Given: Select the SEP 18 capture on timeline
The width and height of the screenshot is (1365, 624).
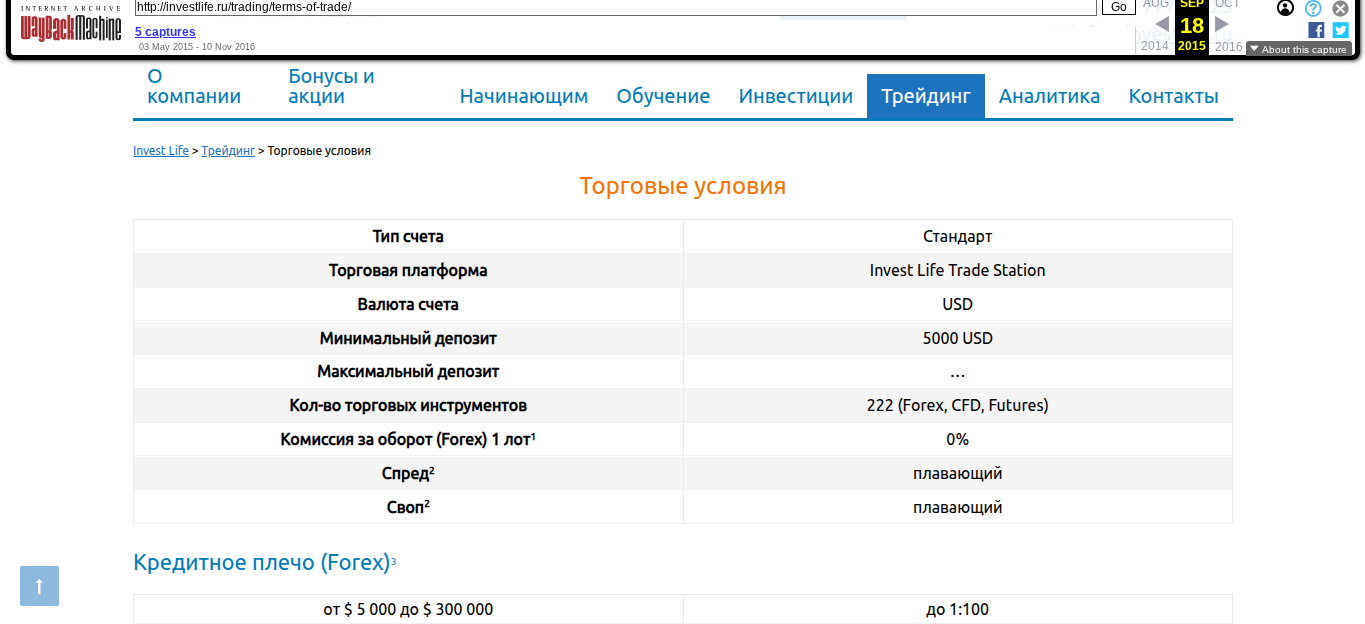Looking at the screenshot, I should (x=1191, y=24).
